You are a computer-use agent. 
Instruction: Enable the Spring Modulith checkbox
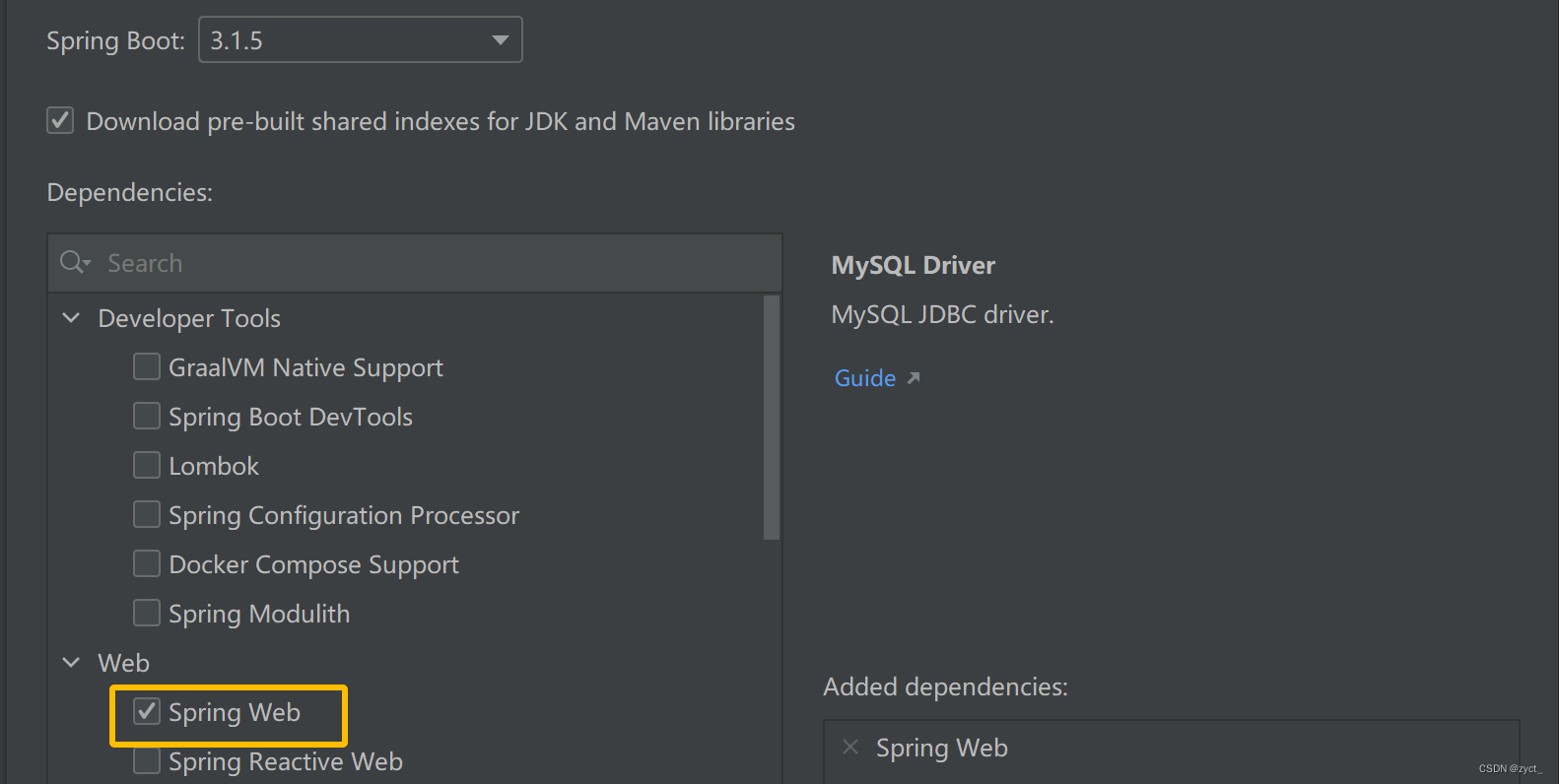tap(147, 614)
